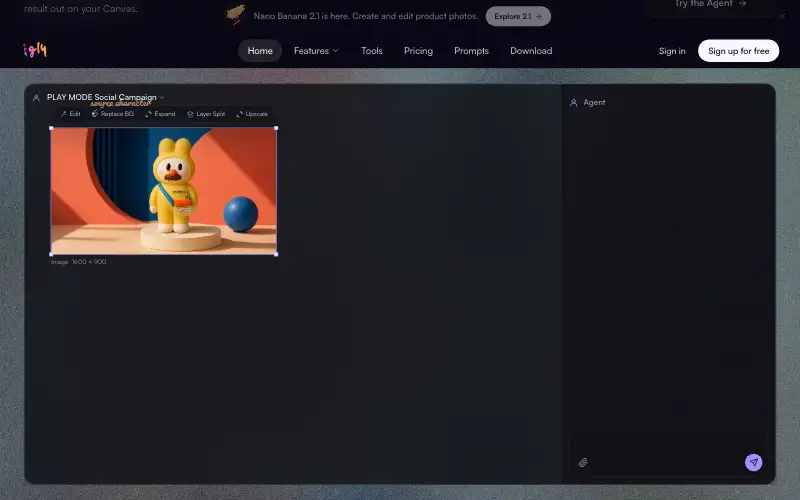This screenshot has height=500, width=800.
Task: Click the banana icon in the announcement banner
Action: [x=236, y=15]
